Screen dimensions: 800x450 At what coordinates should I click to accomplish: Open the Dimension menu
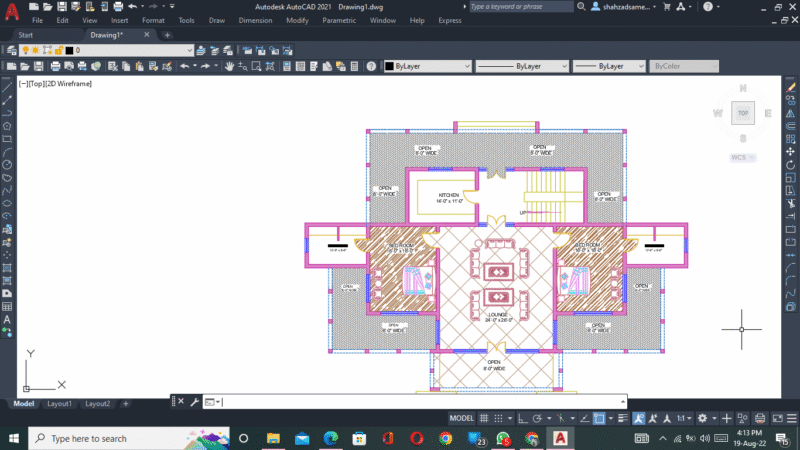coord(256,20)
